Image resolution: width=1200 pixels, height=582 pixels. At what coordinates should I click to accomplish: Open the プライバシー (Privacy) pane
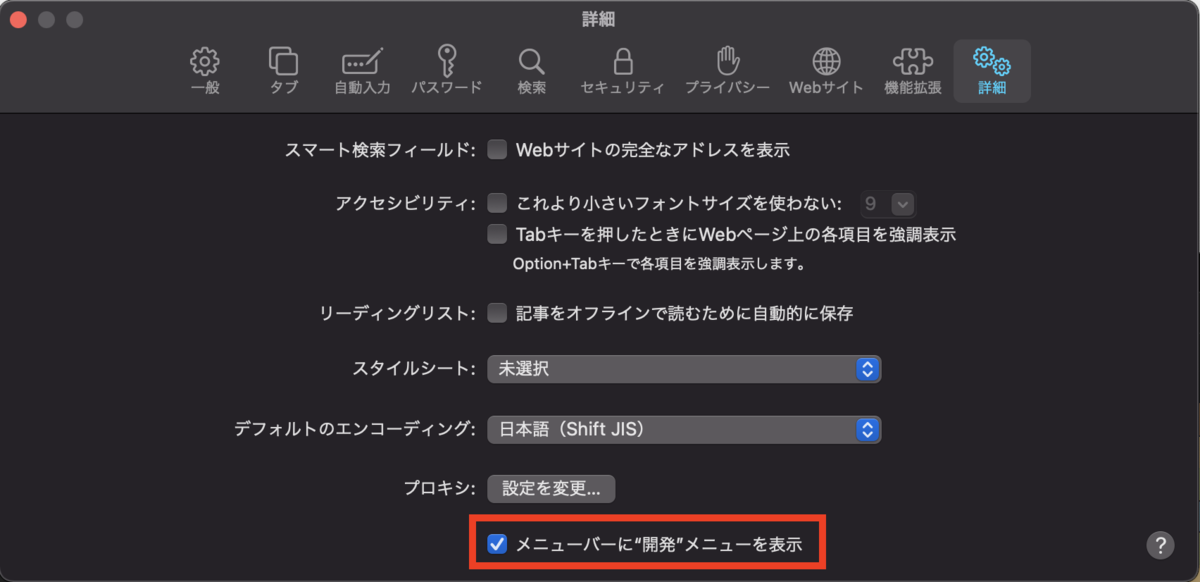click(x=727, y=68)
